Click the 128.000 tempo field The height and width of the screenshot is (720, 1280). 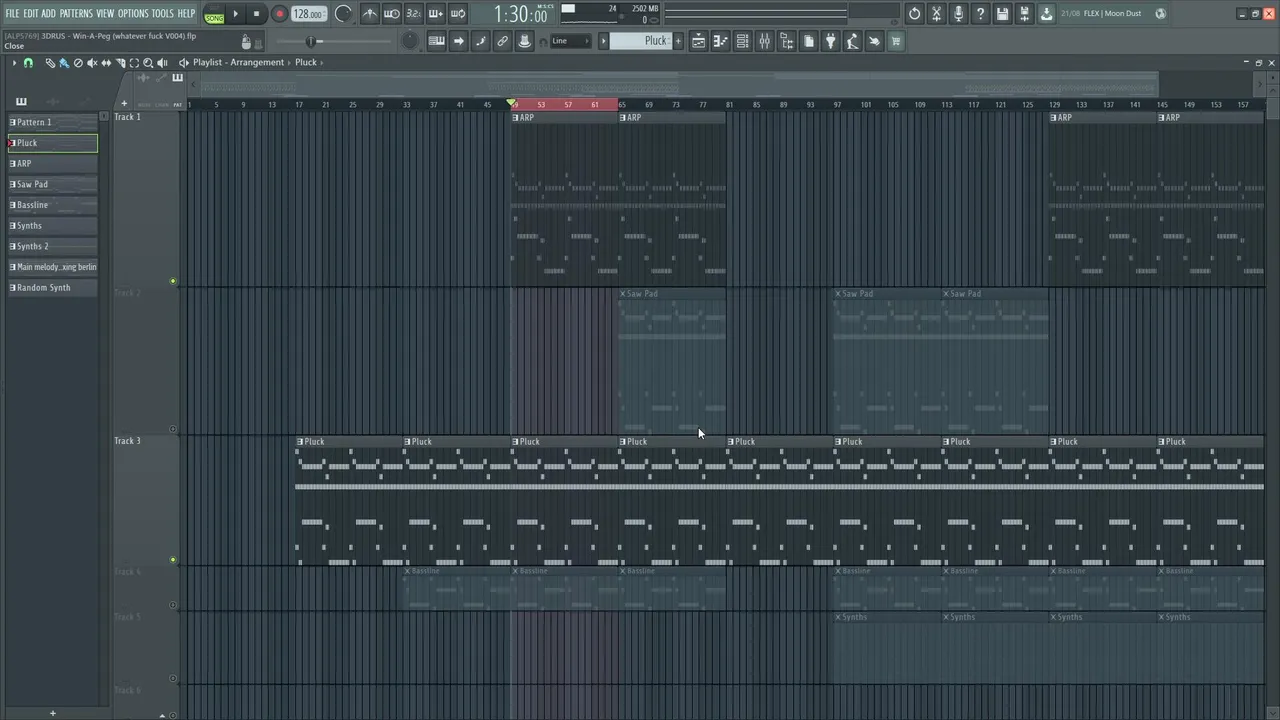(x=308, y=14)
